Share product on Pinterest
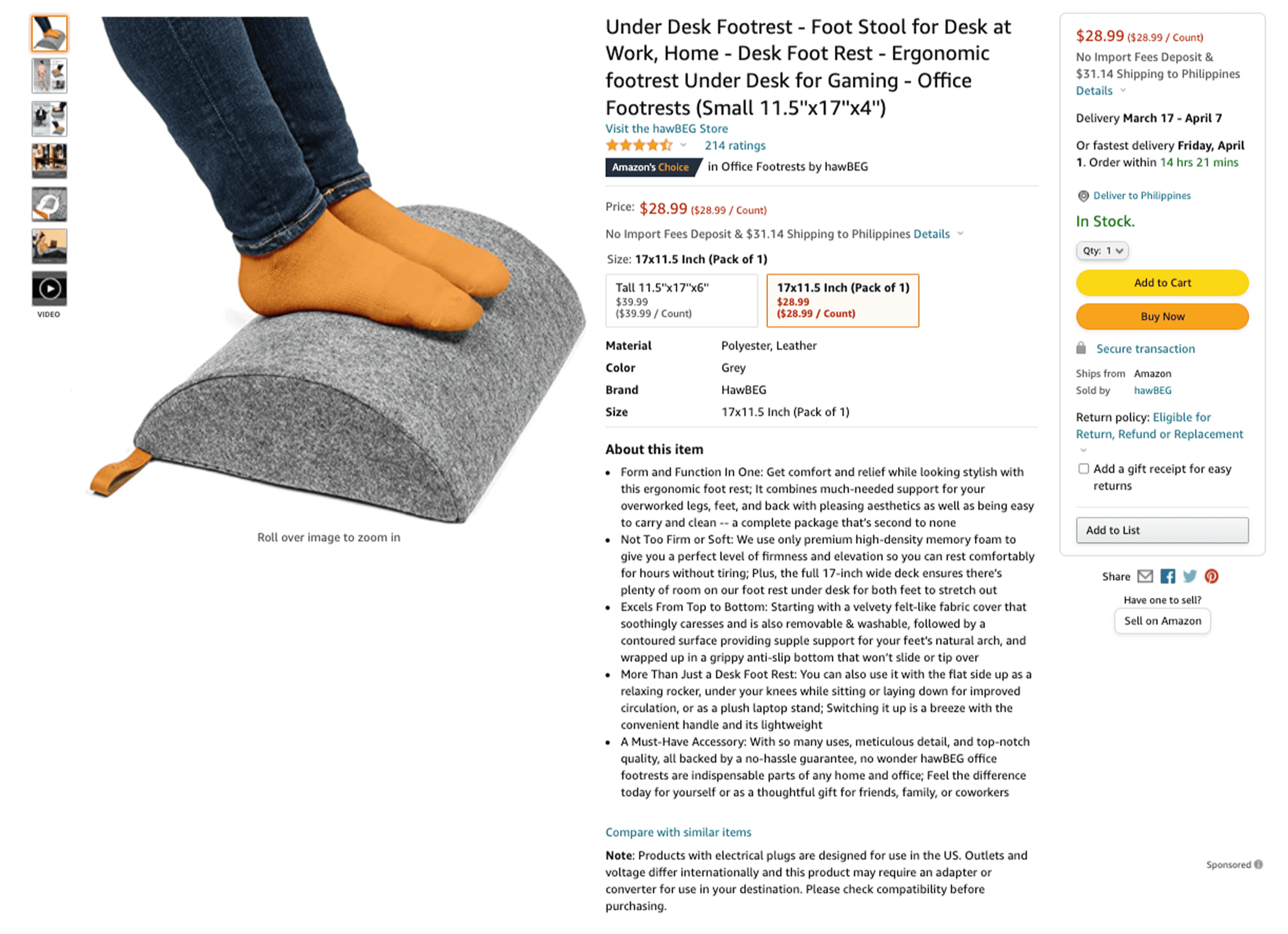1288x934 pixels. tap(1211, 576)
